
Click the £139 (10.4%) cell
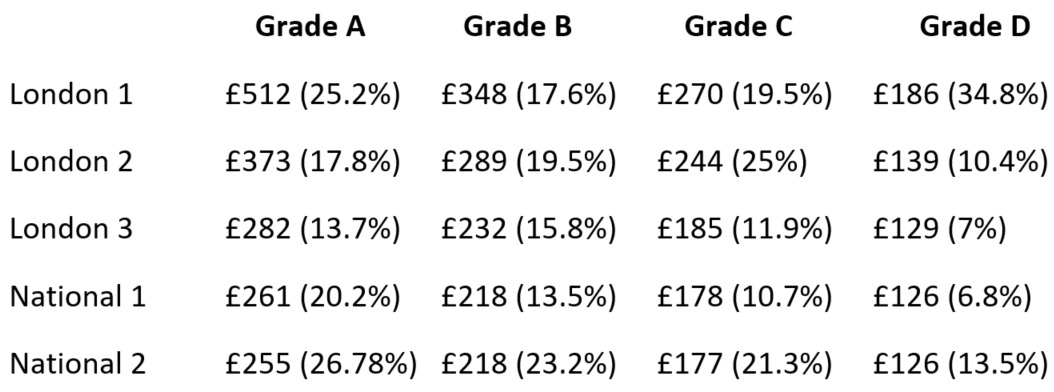961,162
